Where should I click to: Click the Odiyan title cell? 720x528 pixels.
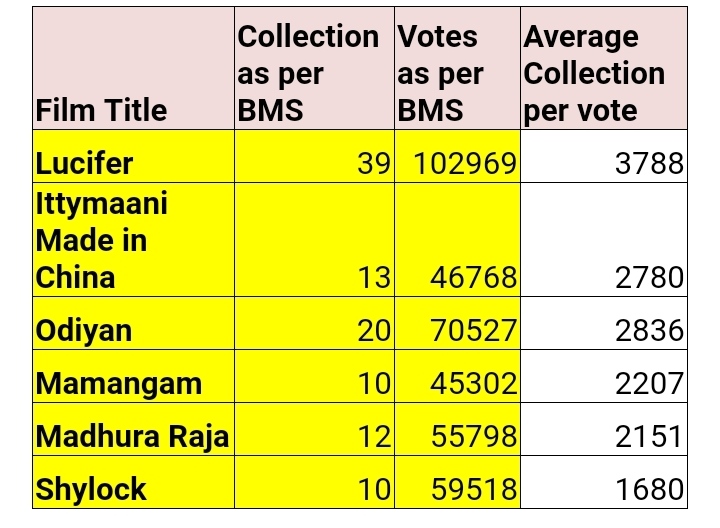tap(134, 323)
